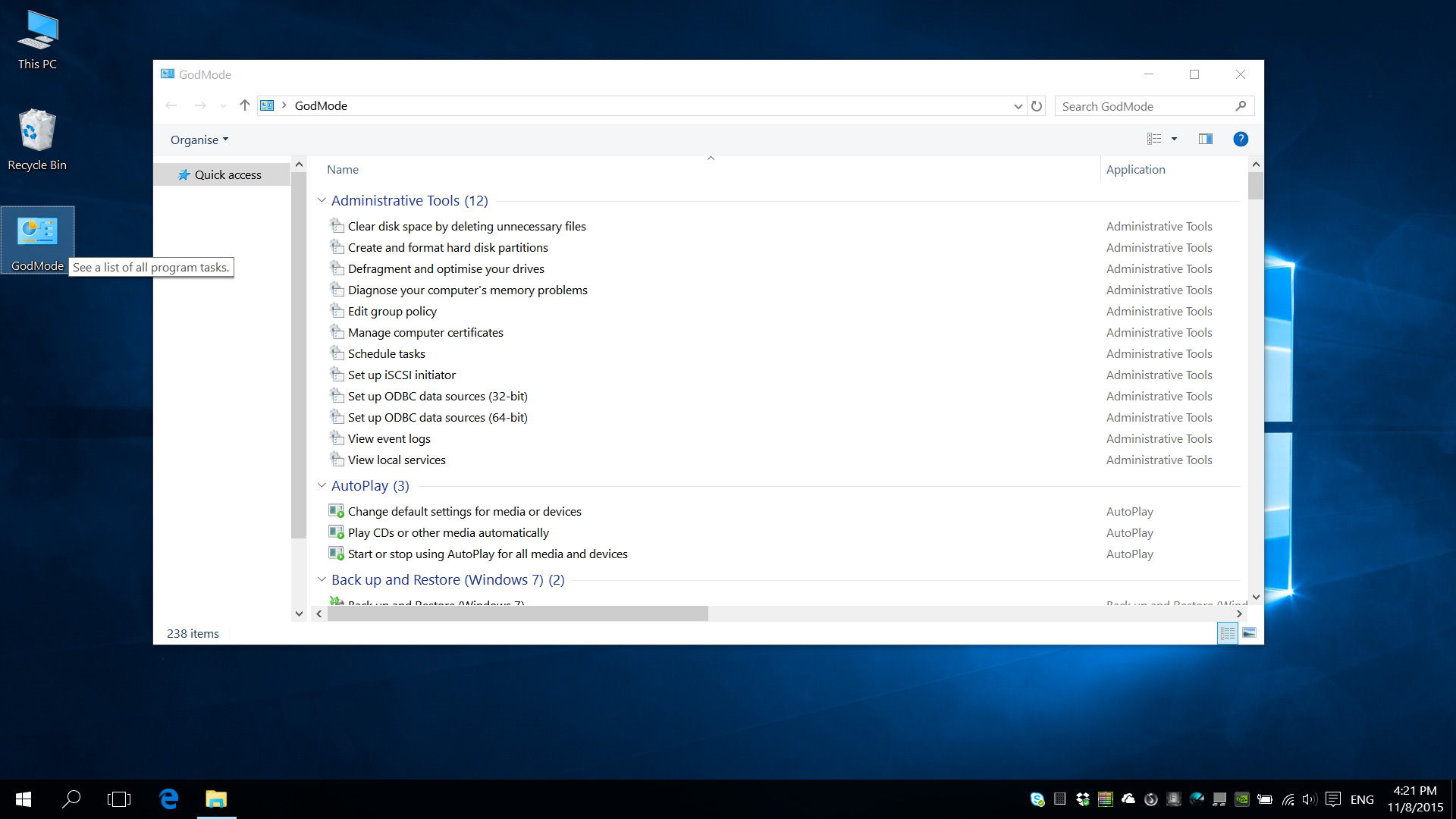This screenshot has width=1456, height=819.
Task: Click the search magnifier icon
Action: [1241, 106]
